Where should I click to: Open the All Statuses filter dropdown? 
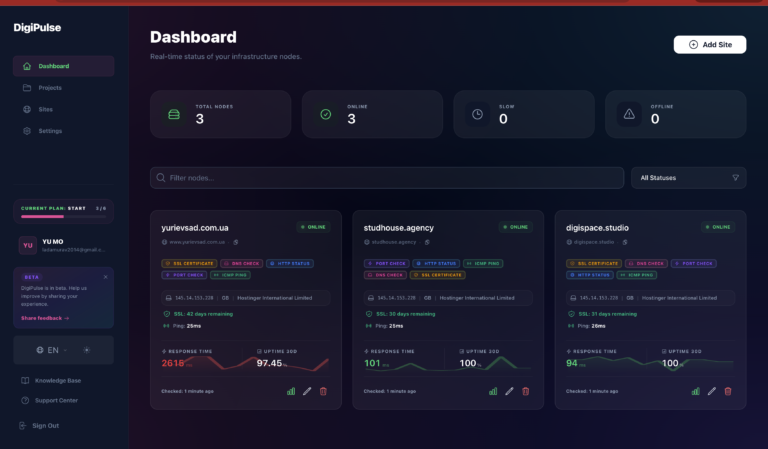(x=688, y=178)
